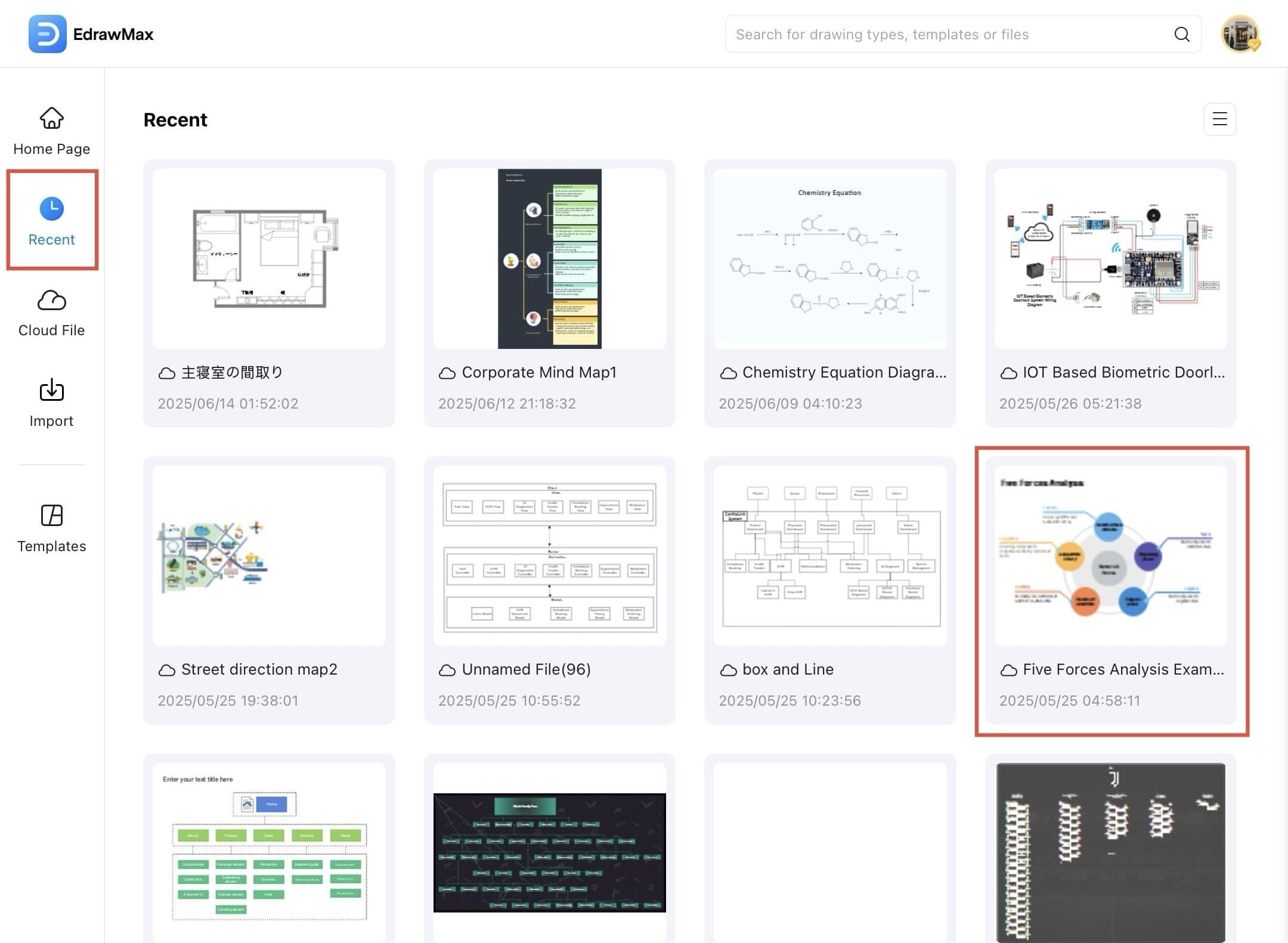Open the Street direction map2 file
Screen dimensions: 1288x943
[269, 556]
